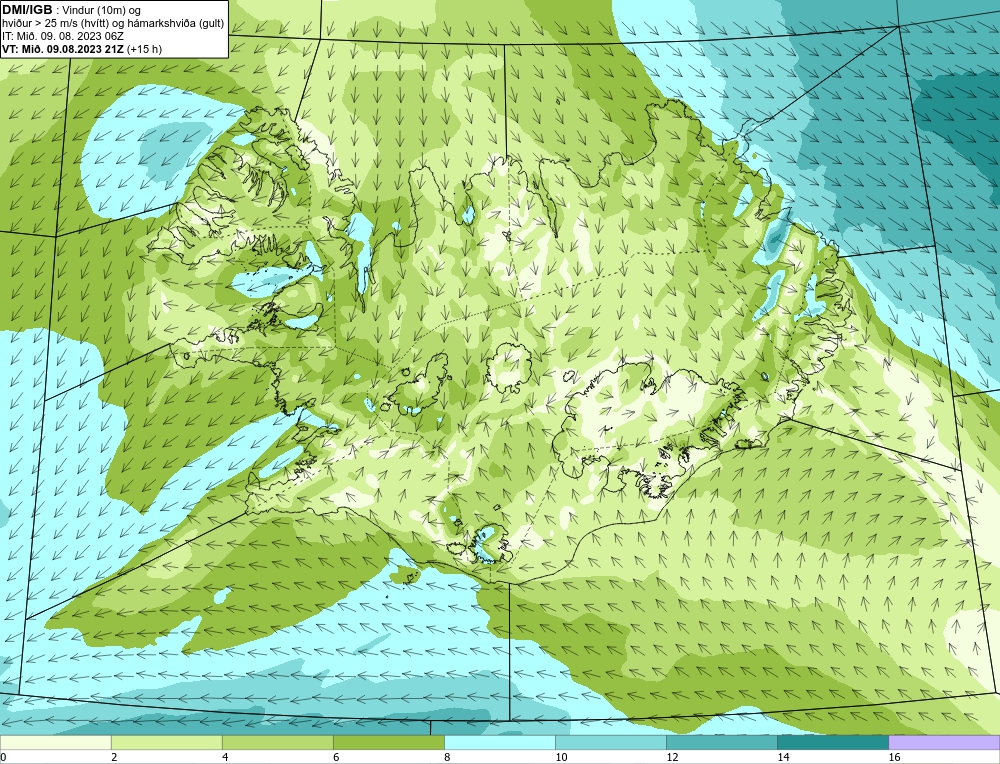Viewport: 1000px width, 764px height.
Task: Click the 'VT: Mið. 09.08.2023 21Z' line
Action: point(63,49)
